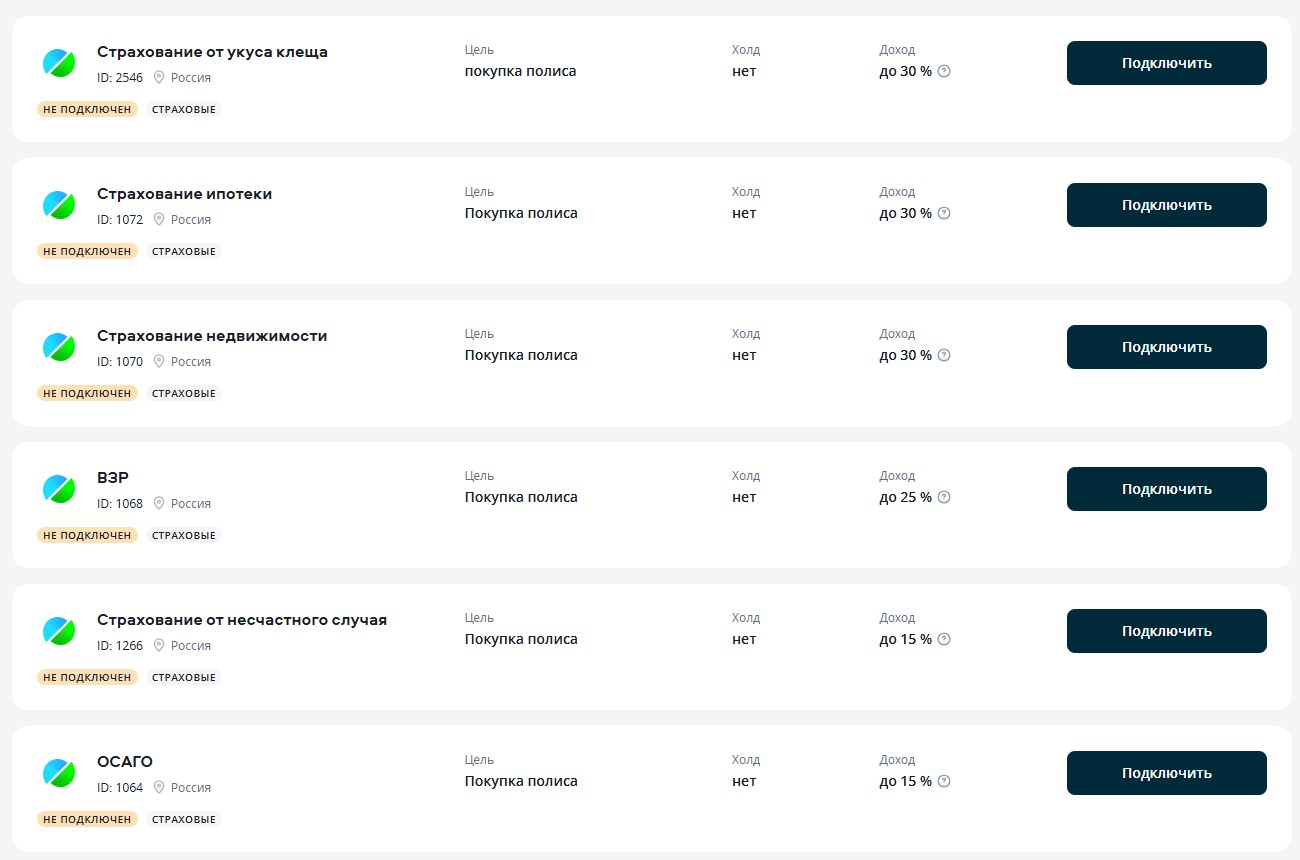The width and height of the screenshot is (1300, 860).
Task: Click the income help icon for tick bite insurance
Action: [x=944, y=71]
